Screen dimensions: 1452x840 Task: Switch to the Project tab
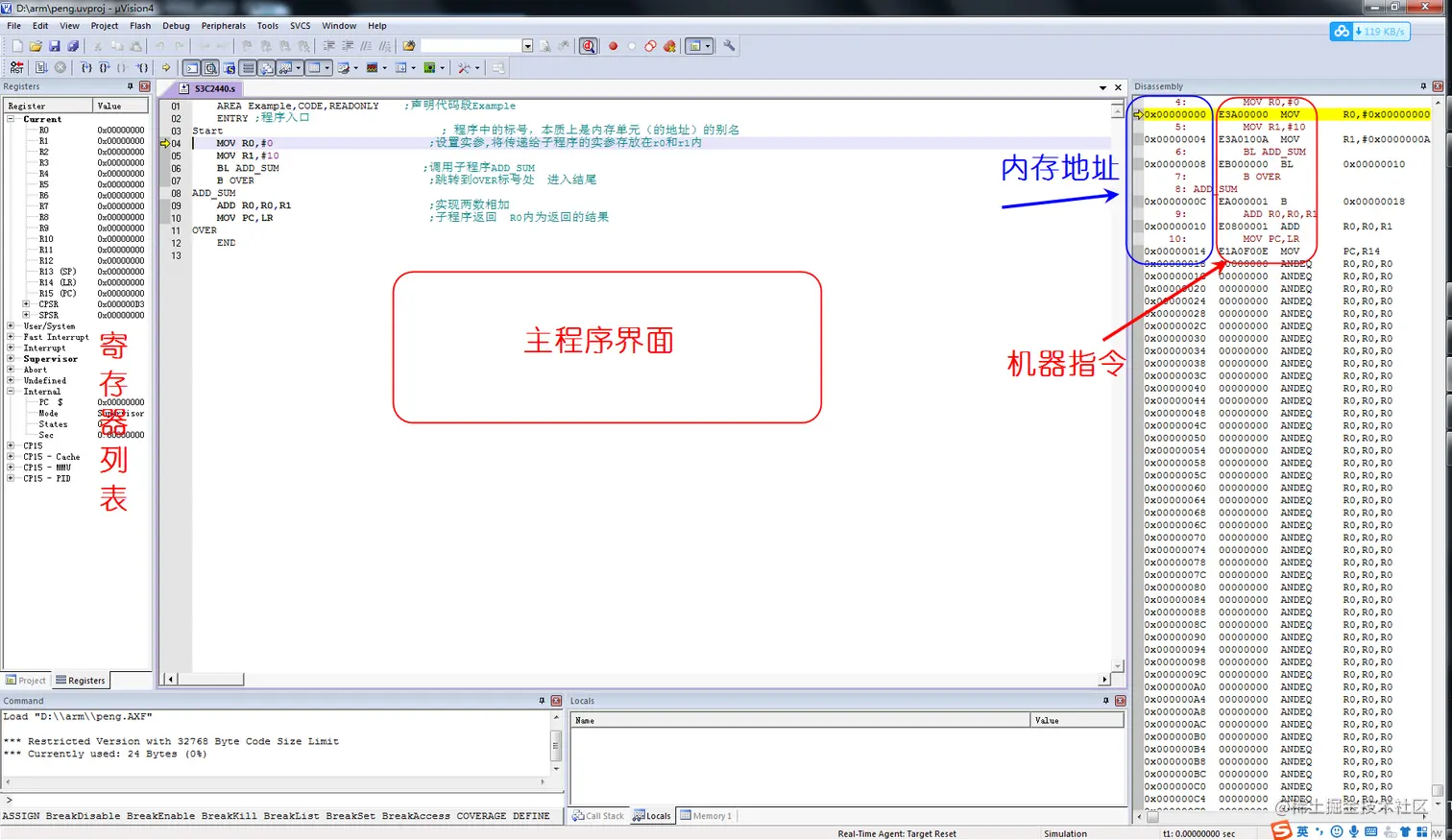26,681
